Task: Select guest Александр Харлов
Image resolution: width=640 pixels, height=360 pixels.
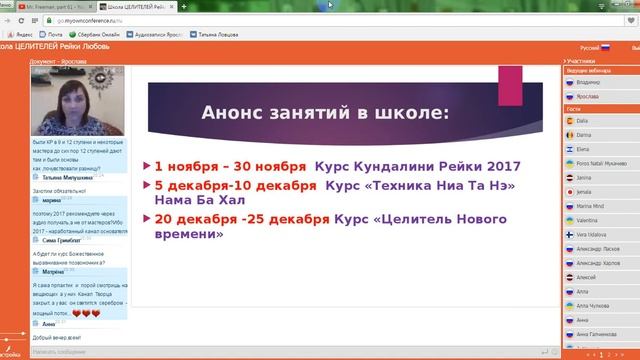Action: 602,263
